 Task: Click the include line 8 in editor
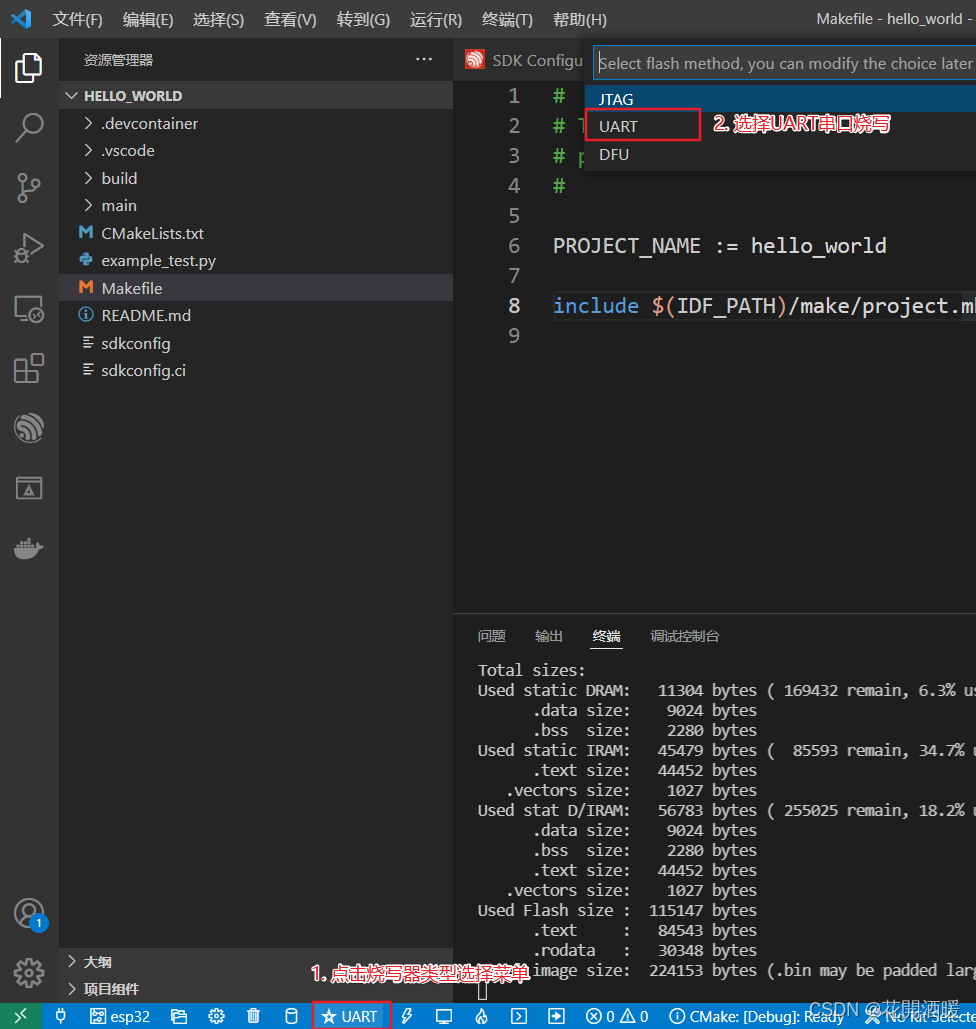763,306
